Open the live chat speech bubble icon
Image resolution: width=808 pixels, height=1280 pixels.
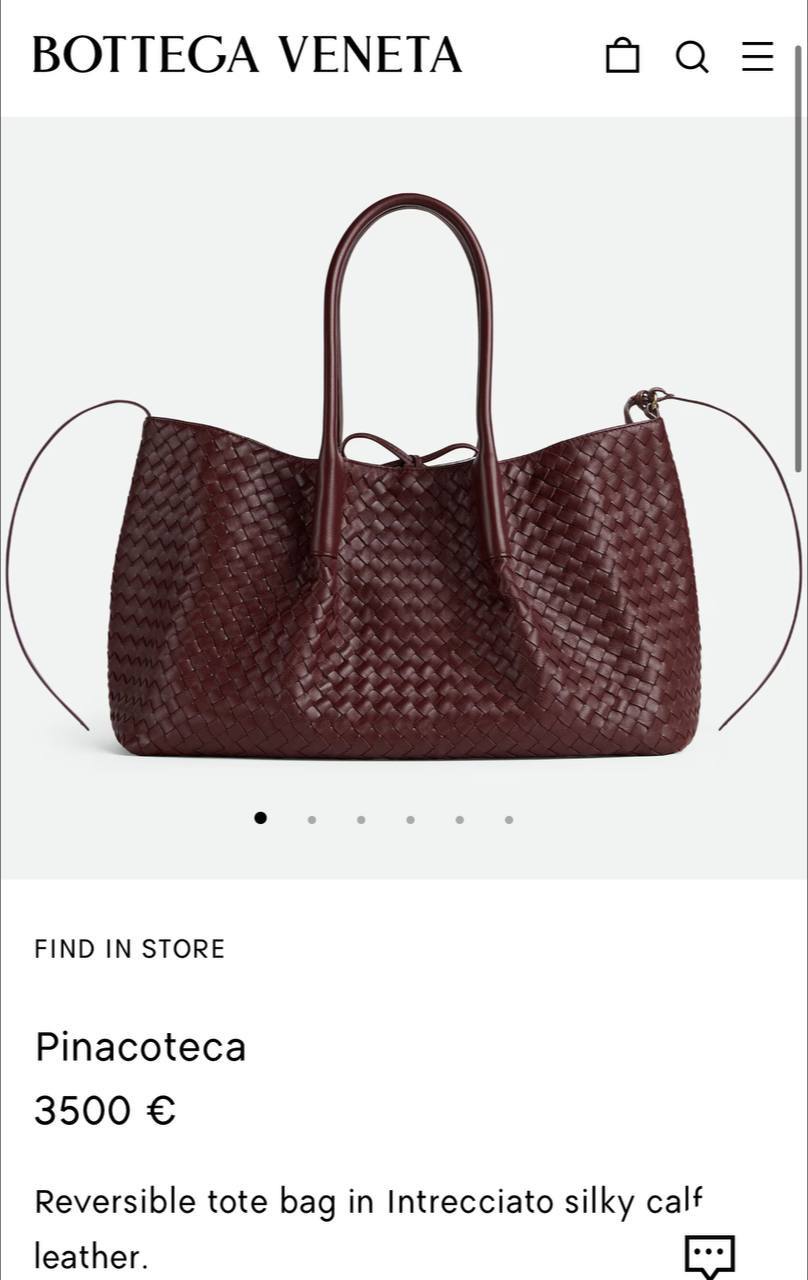point(710,1255)
